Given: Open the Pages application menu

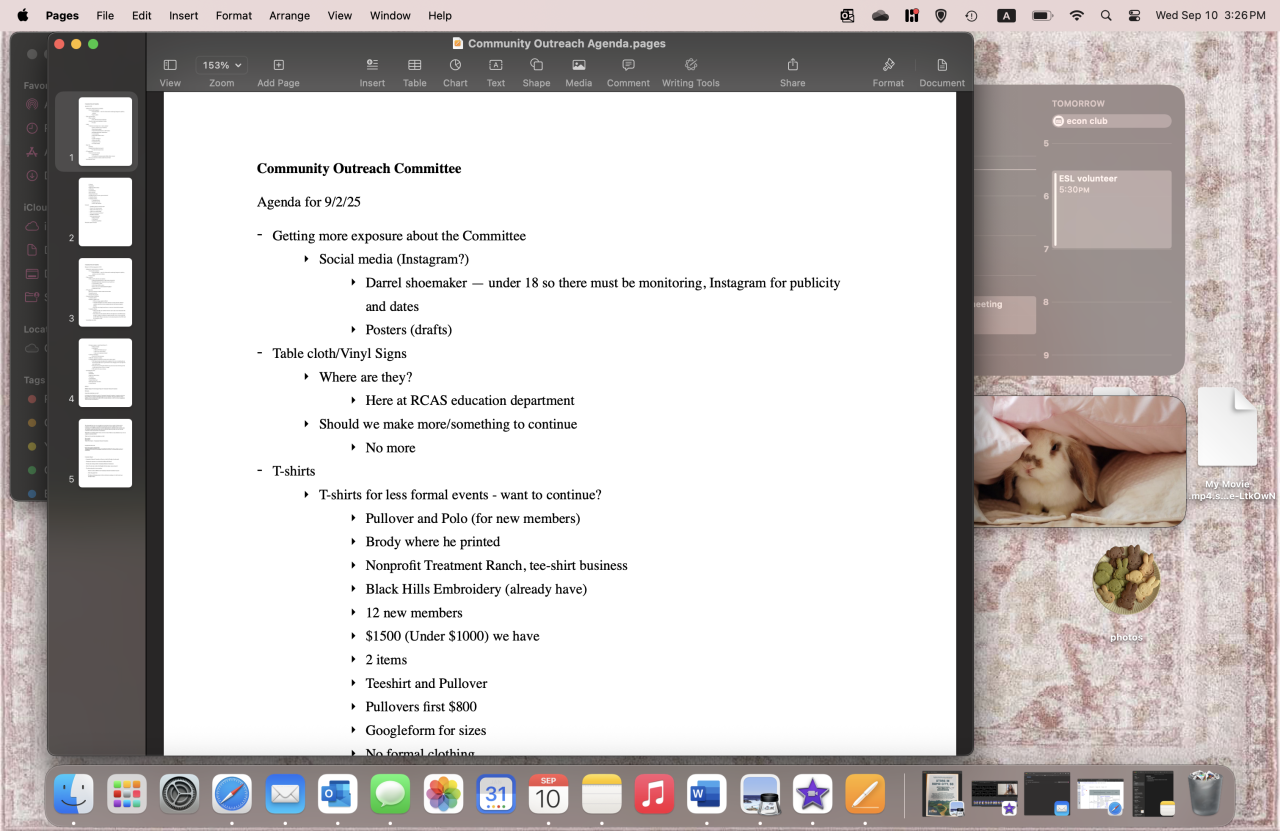Looking at the screenshot, I should [x=62, y=15].
